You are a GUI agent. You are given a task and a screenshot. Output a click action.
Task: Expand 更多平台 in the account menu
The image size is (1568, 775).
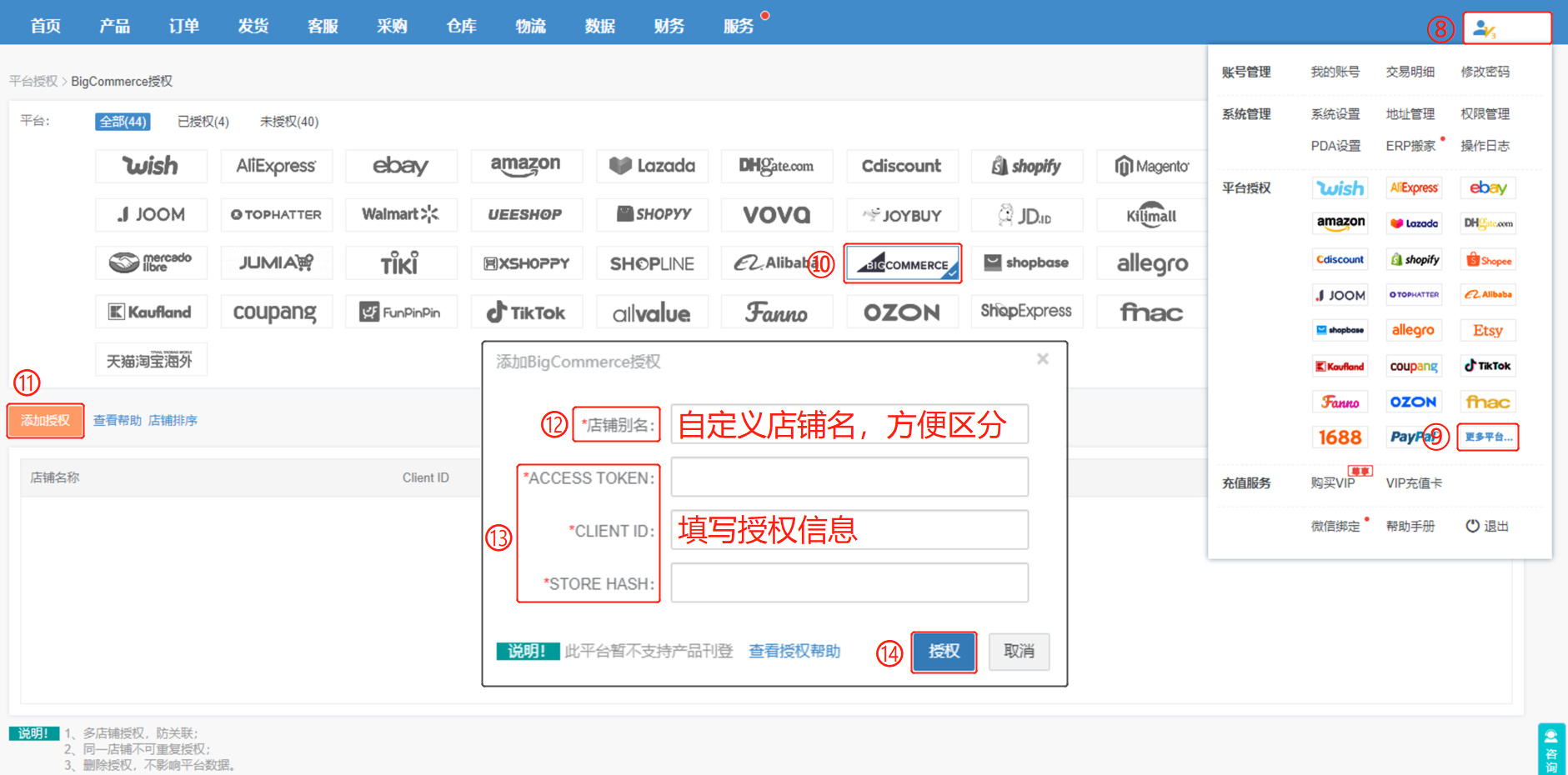[x=1488, y=437]
